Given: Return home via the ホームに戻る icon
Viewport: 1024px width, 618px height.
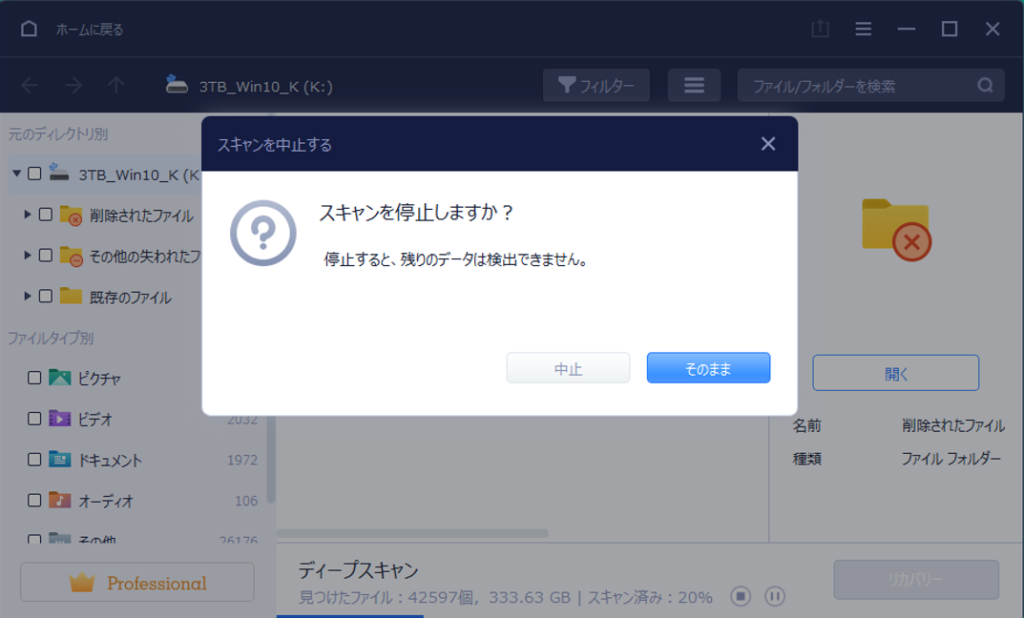Looking at the screenshot, I should coord(28,29).
